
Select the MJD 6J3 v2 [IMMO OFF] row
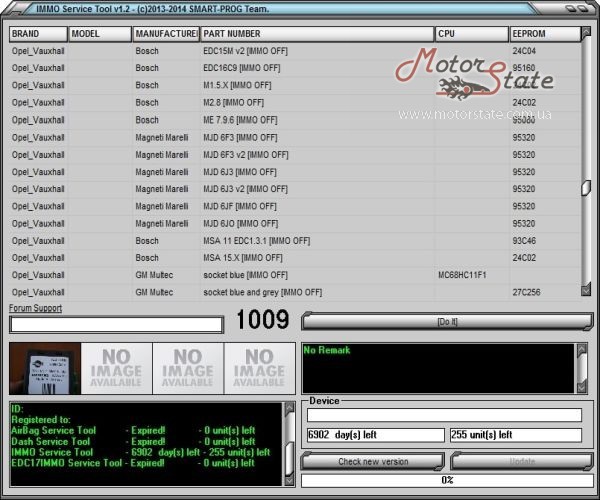point(294,189)
